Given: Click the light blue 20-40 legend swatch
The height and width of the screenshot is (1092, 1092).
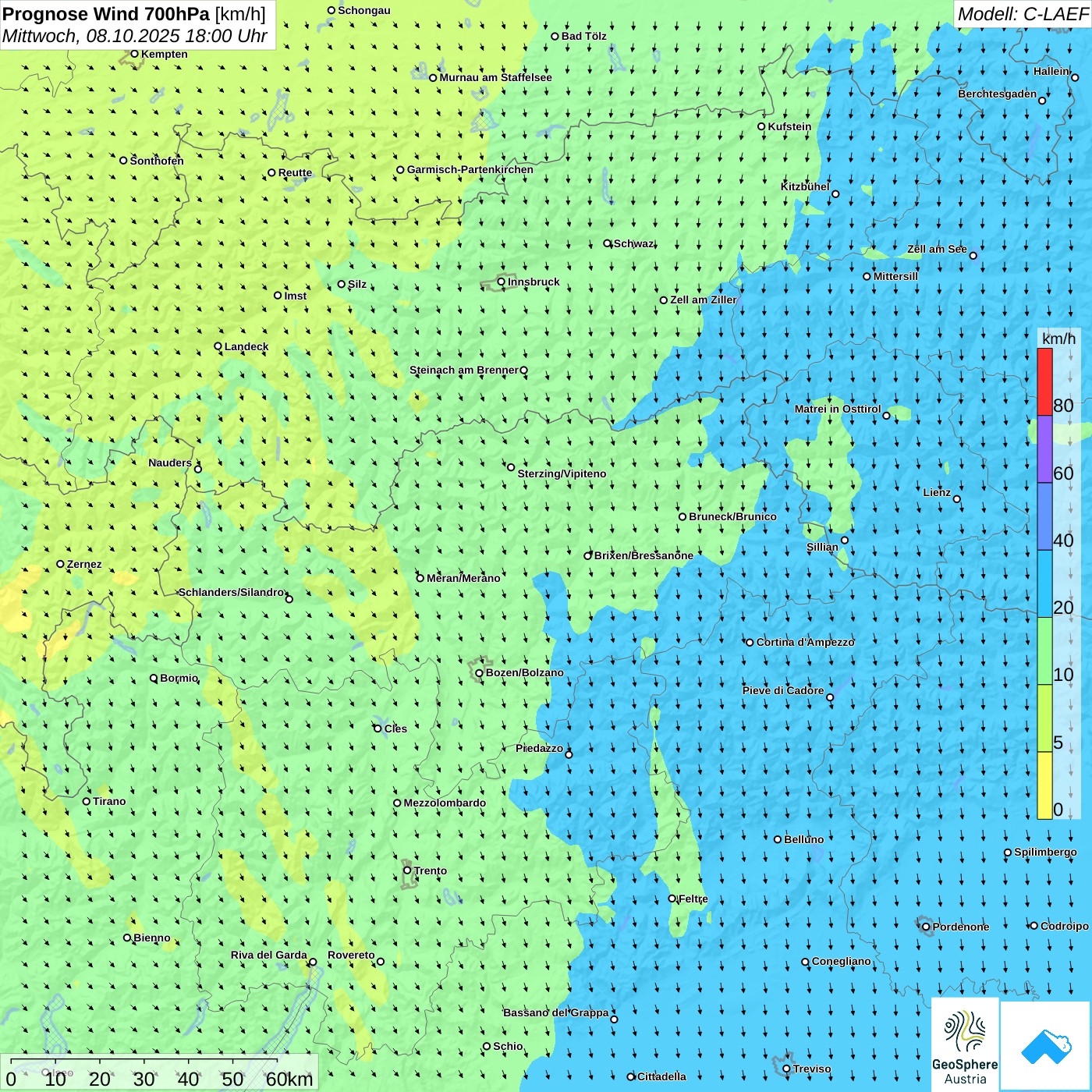Looking at the screenshot, I should tap(1044, 583).
